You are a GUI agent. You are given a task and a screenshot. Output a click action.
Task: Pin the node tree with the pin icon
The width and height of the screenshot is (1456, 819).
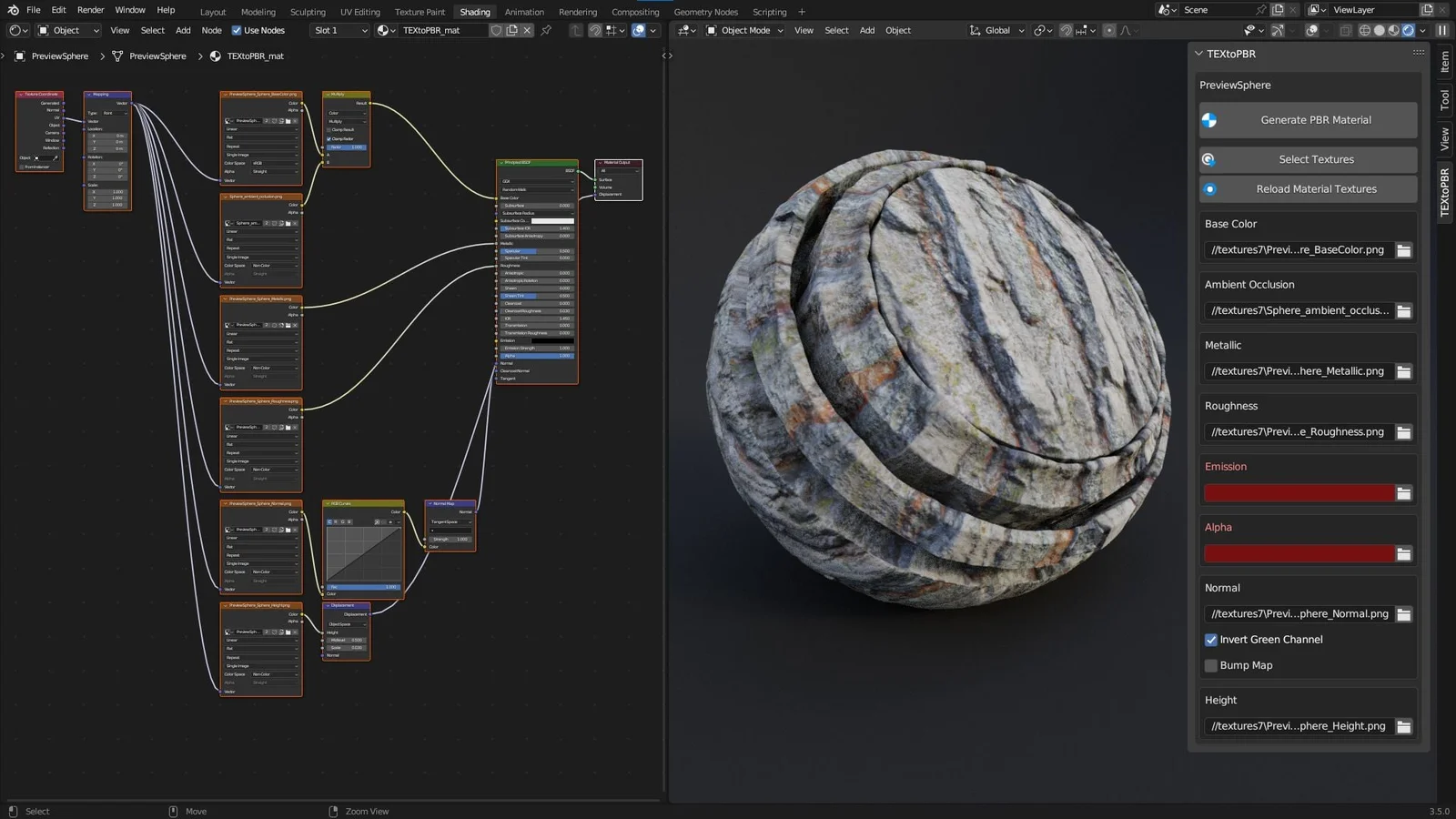click(546, 30)
